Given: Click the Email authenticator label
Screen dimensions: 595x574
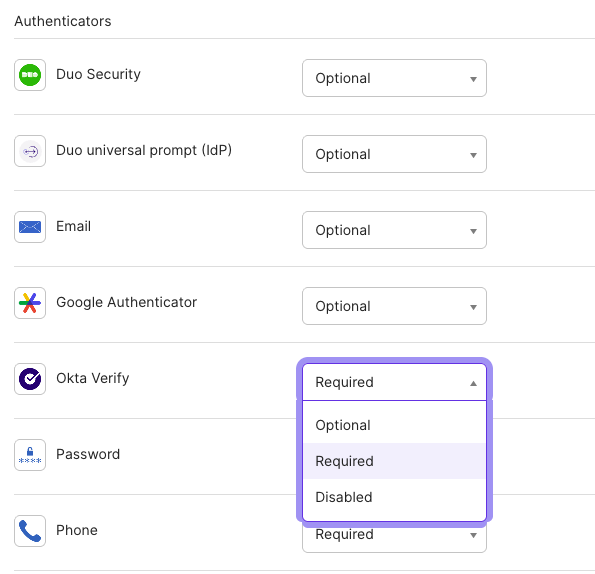Looking at the screenshot, I should pos(73,226).
